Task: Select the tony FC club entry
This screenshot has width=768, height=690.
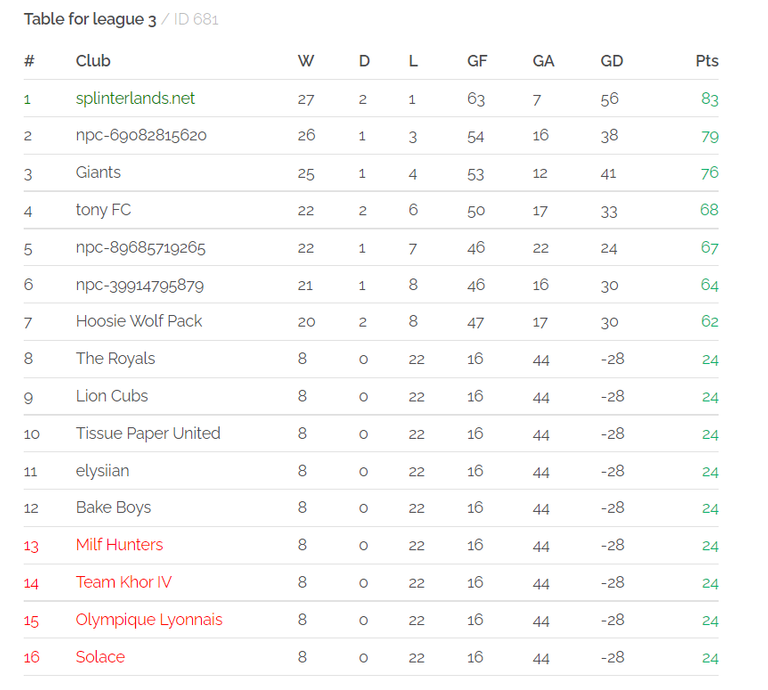Action: click(103, 210)
